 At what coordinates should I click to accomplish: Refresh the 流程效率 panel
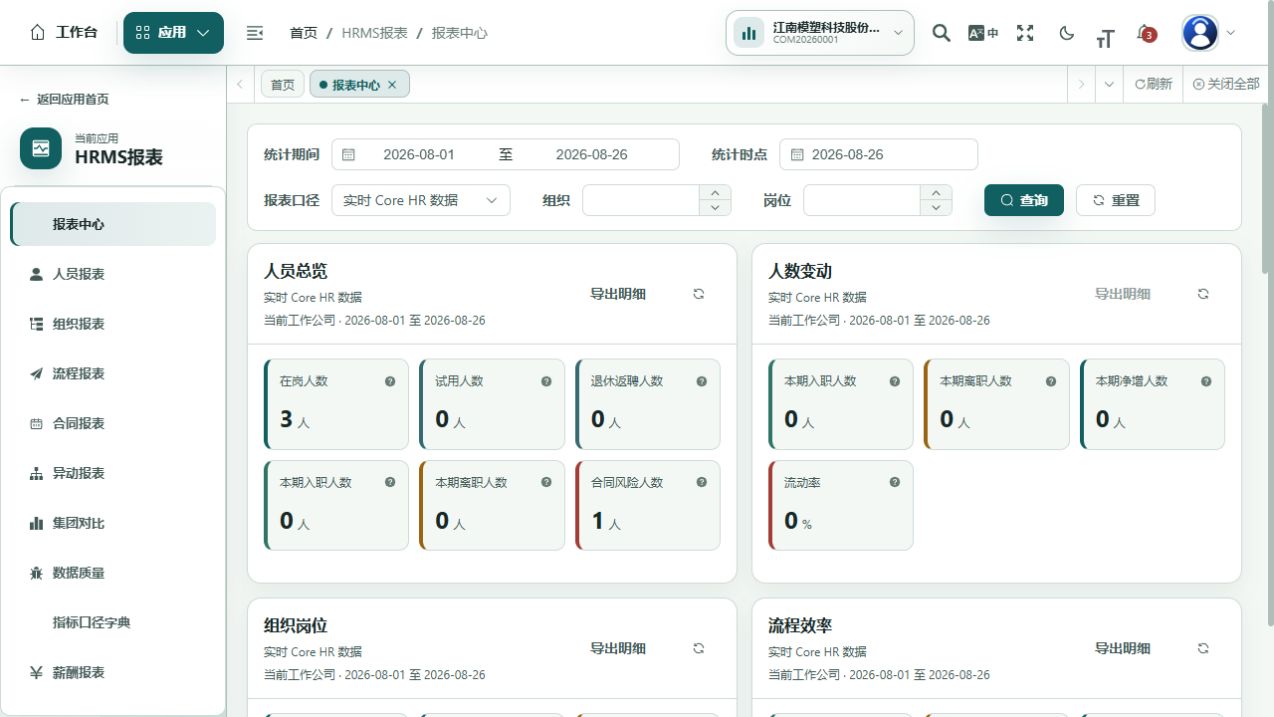1203,648
